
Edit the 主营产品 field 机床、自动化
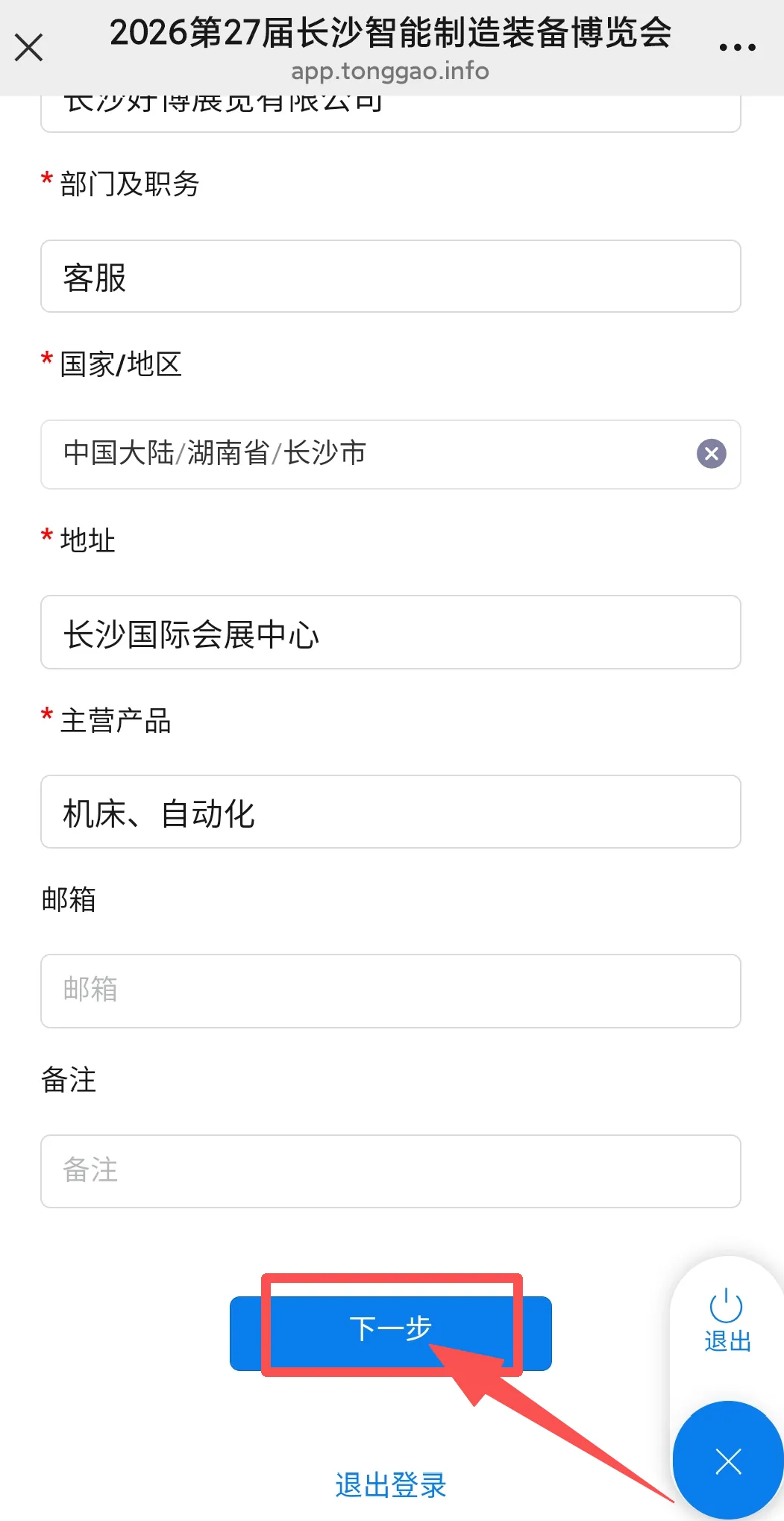[390, 812]
